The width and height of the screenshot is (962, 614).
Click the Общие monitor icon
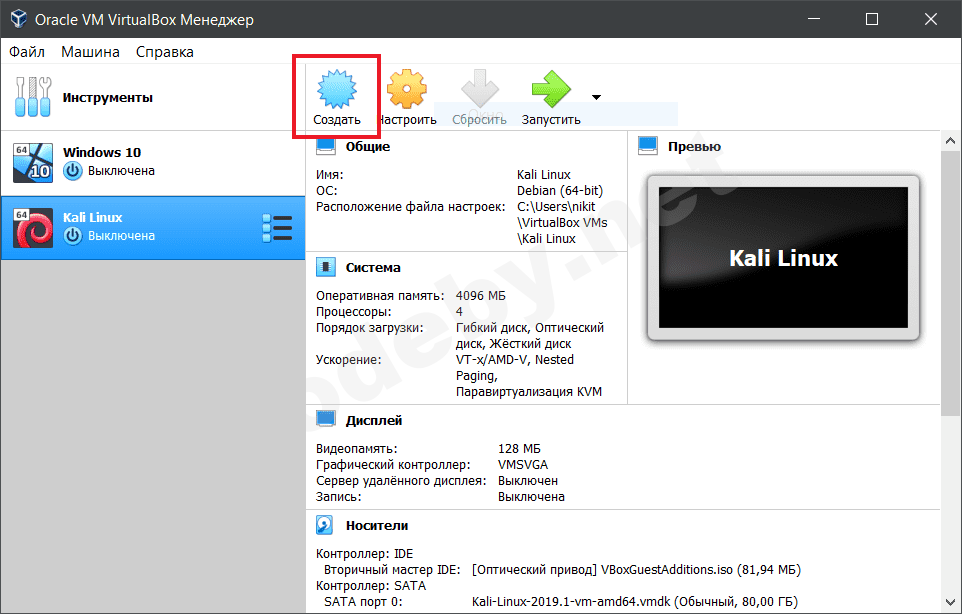pos(326,146)
